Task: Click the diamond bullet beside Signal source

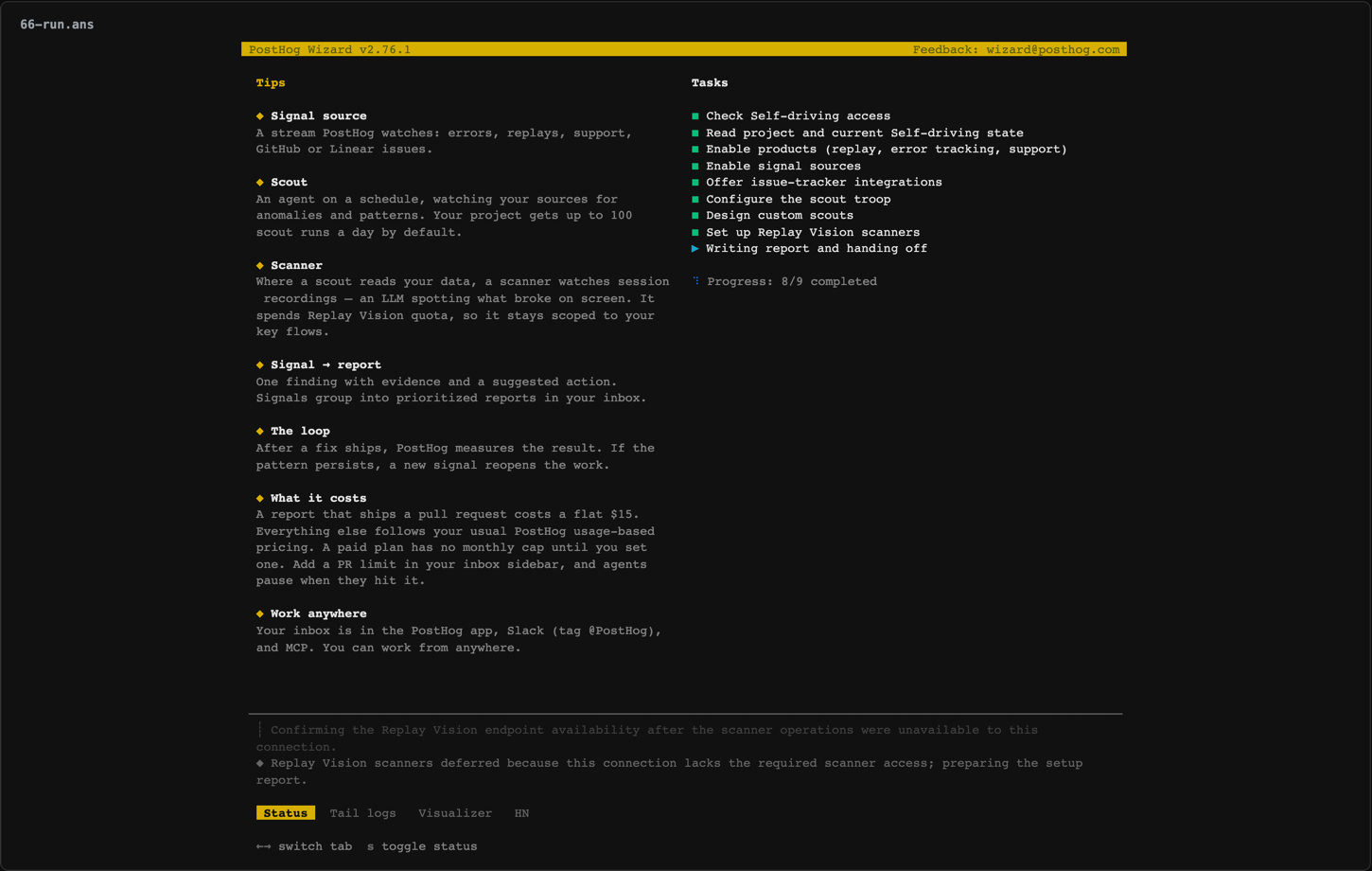Action: pos(260,116)
